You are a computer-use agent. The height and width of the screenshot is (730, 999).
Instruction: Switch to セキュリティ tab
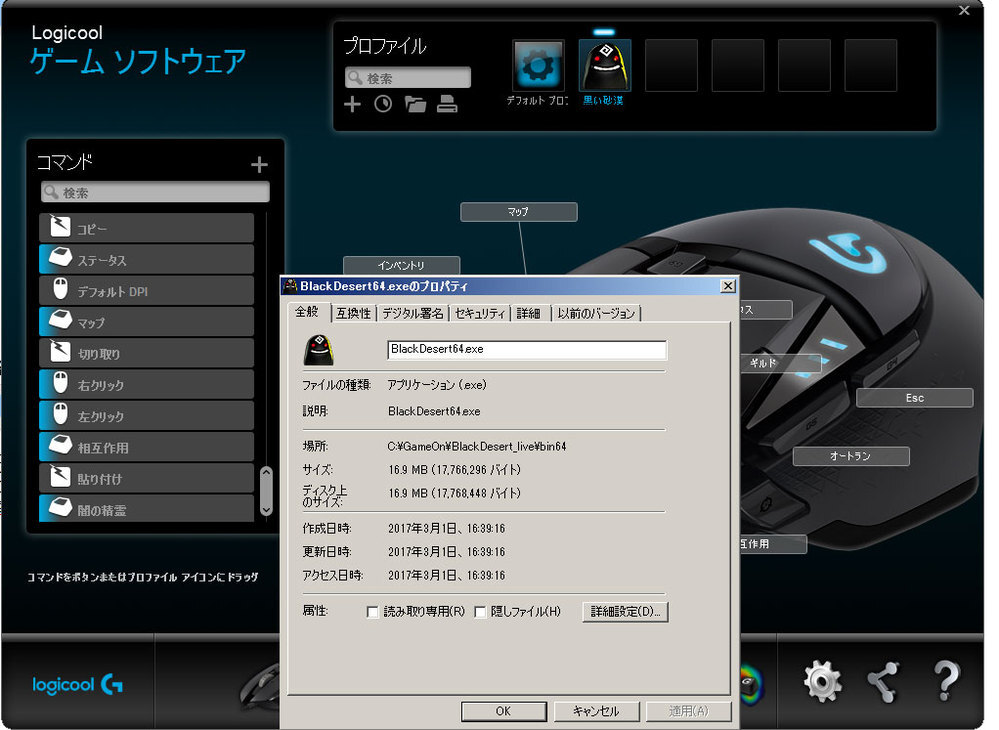(480, 313)
